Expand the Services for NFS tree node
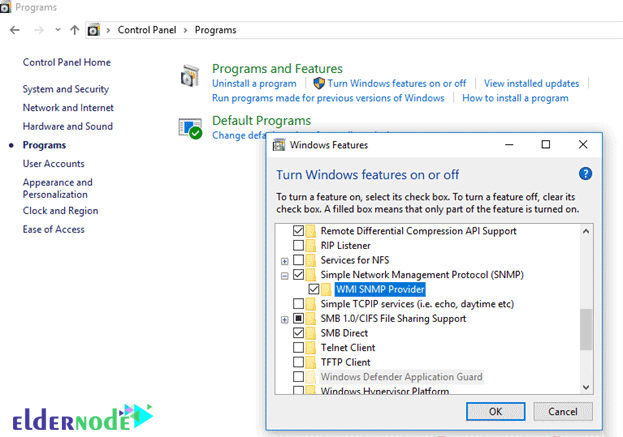Image resolution: width=623 pixels, height=437 pixels. coord(284,261)
